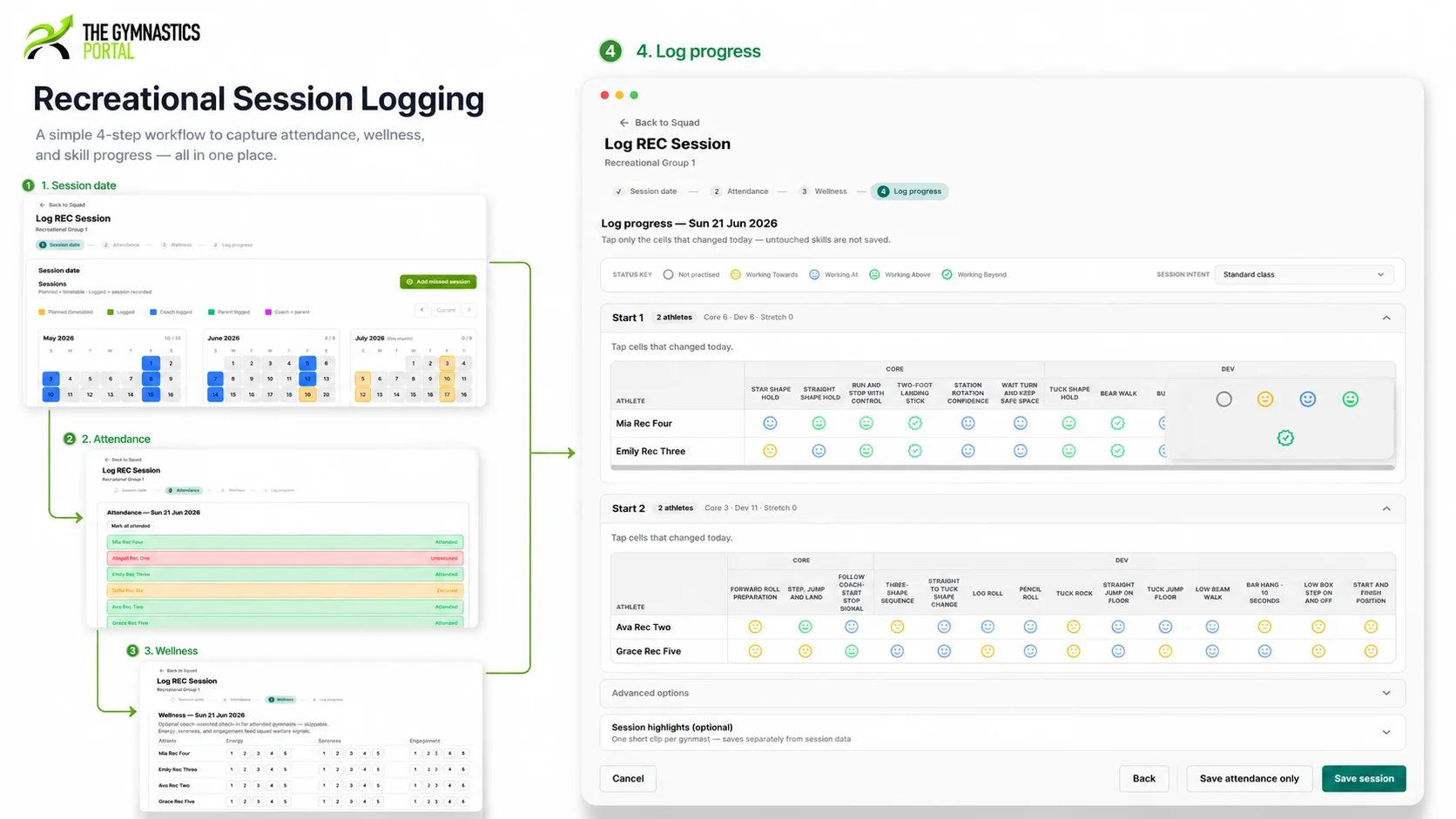Choose the orange Working Towards face in status popup
Viewport: 1456px width, 819px height.
coord(1265,399)
